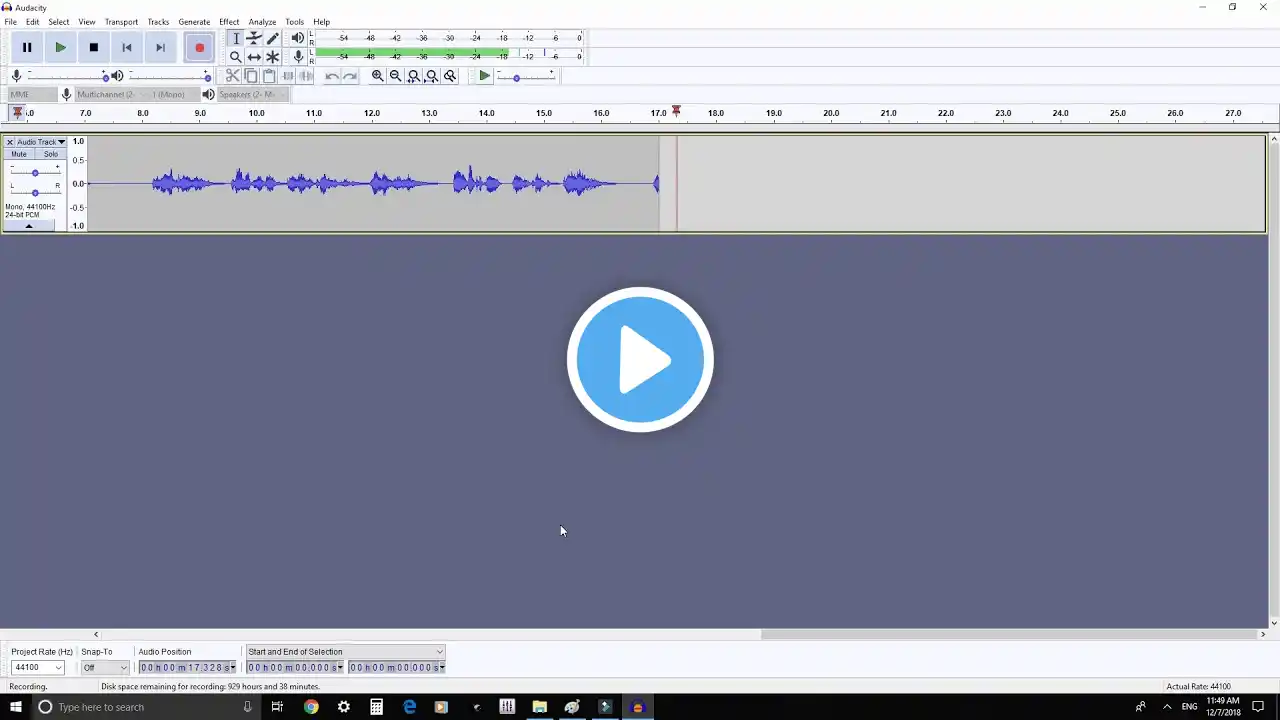1280x720 pixels.
Task: Click the Play-at-Speed green button
Action: (484, 76)
